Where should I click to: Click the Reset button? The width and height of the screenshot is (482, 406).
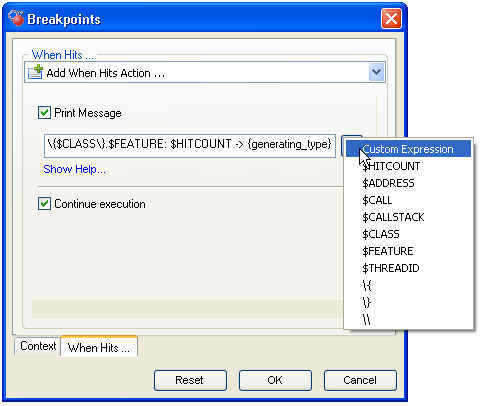point(190,380)
